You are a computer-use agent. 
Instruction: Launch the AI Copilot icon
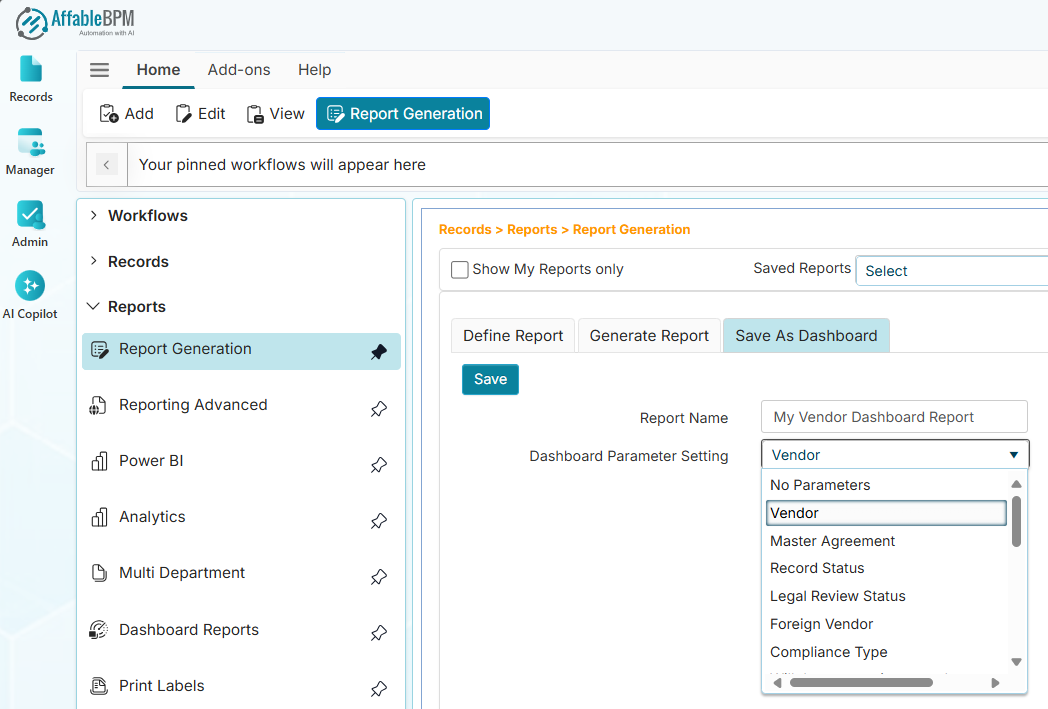click(x=30, y=295)
